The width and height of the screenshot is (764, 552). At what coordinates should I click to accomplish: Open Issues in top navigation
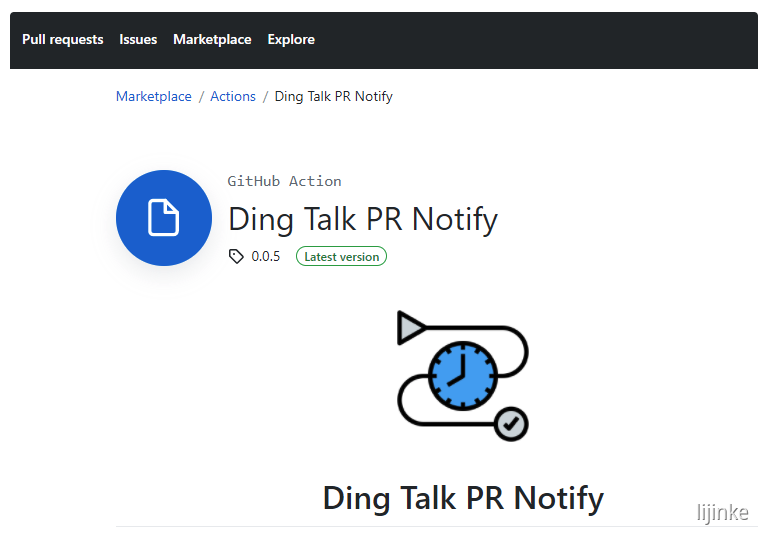point(138,39)
